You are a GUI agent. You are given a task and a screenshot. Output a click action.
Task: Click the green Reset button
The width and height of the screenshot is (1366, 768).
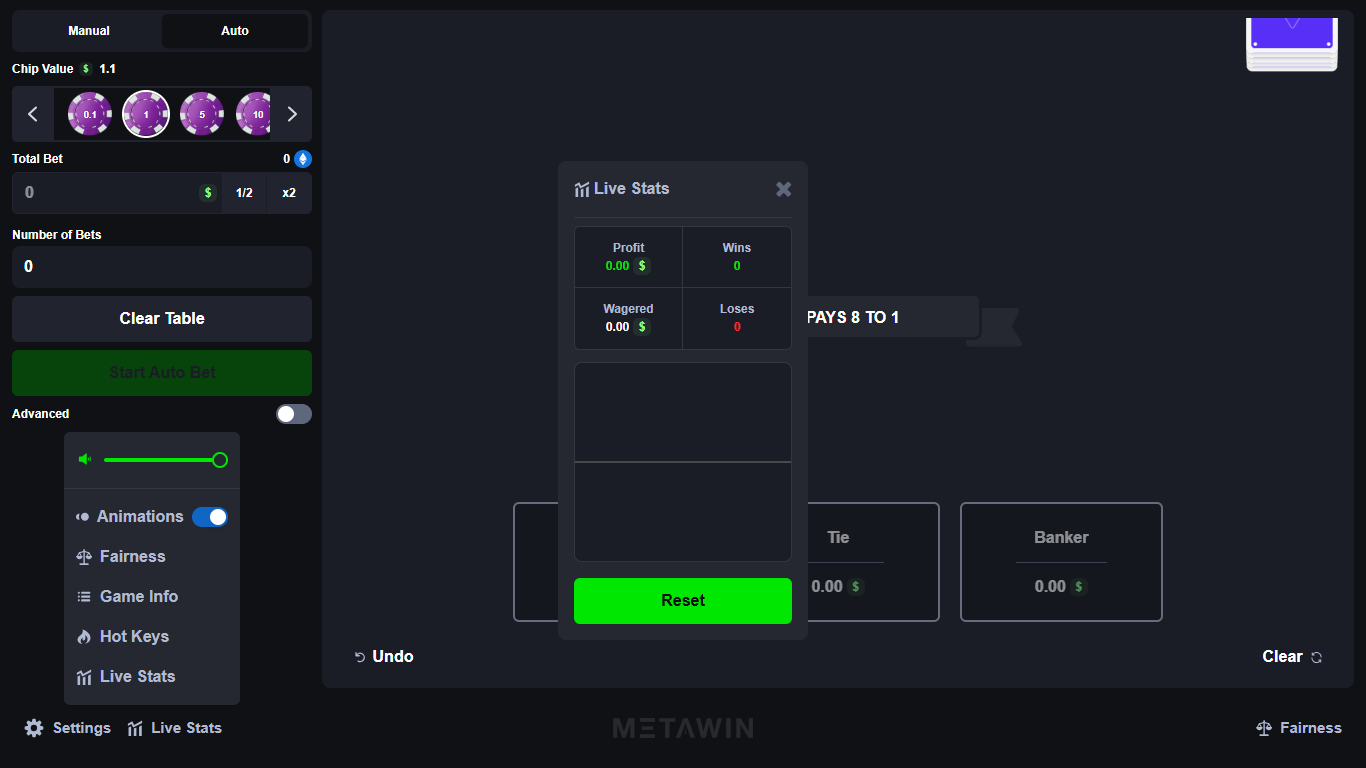point(683,601)
